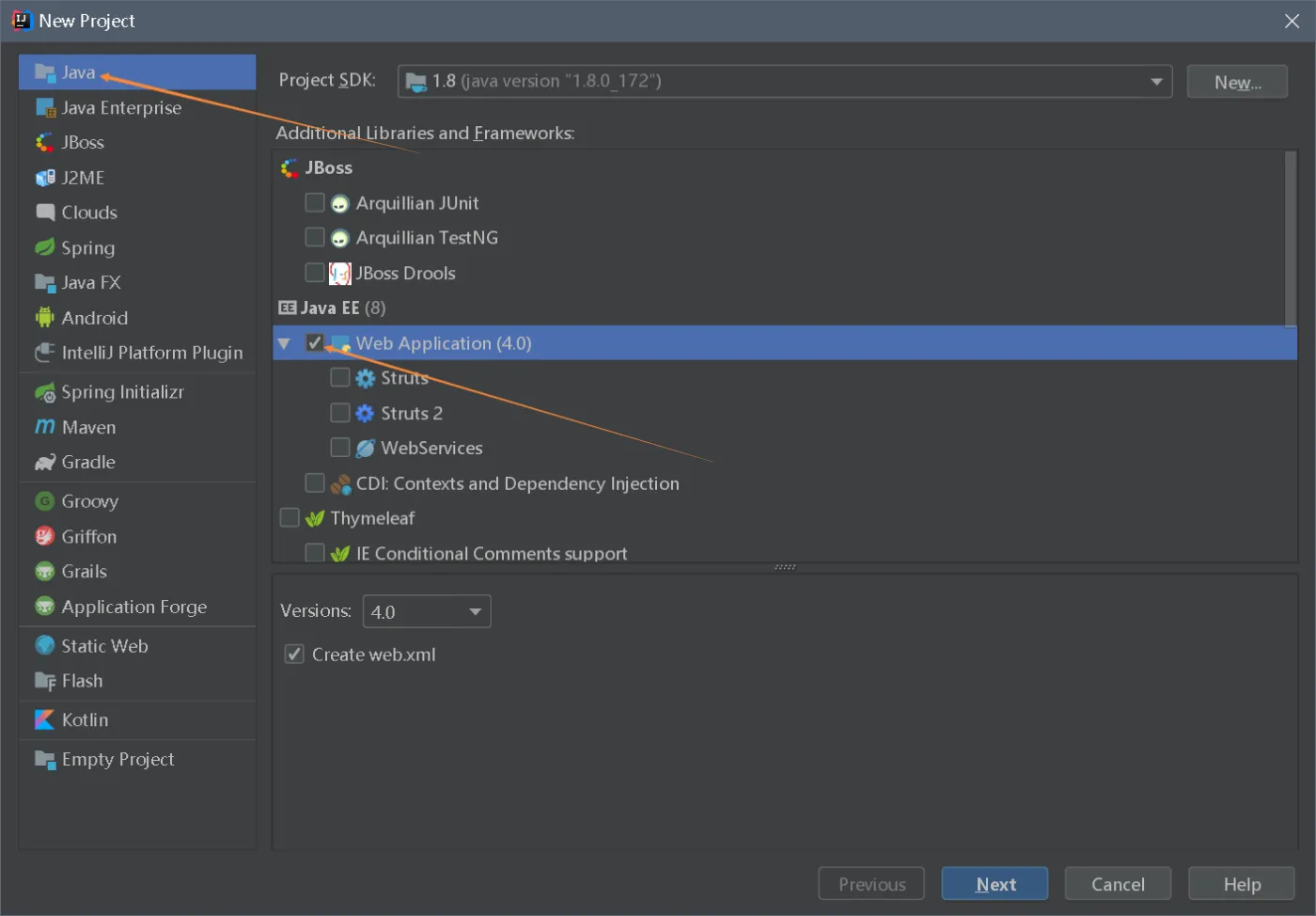Select the Java folder icon in sidebar
The height and width of the screenshot is (916, 1316).
pyautogui.click(x=44, y=72)
